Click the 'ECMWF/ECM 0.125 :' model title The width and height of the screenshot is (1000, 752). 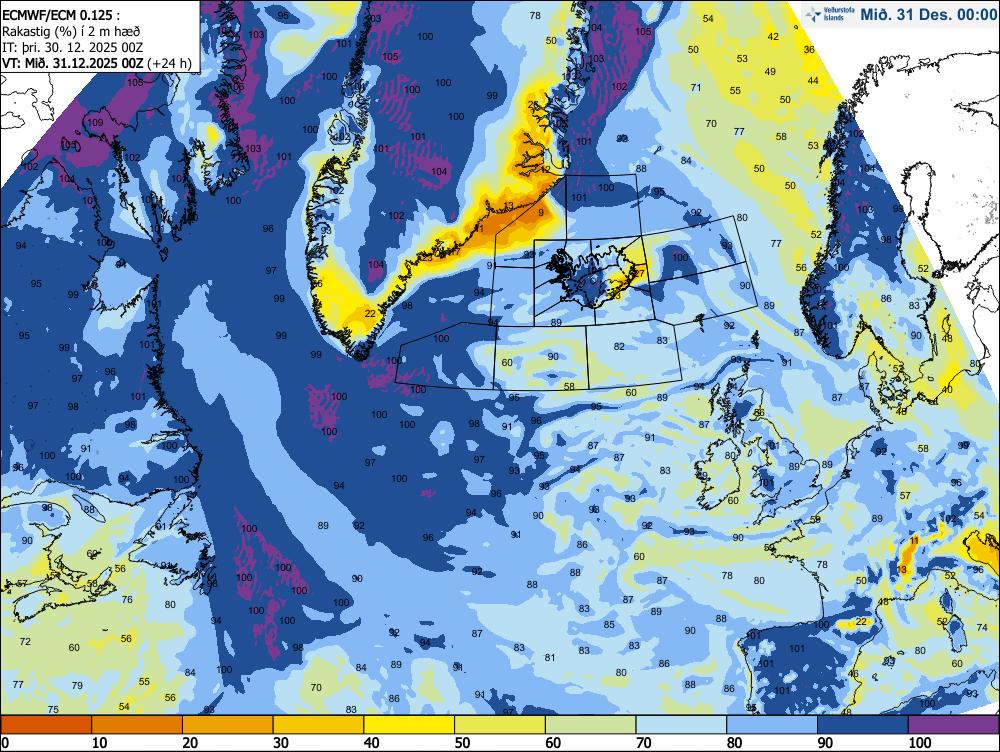pos(61,15)
